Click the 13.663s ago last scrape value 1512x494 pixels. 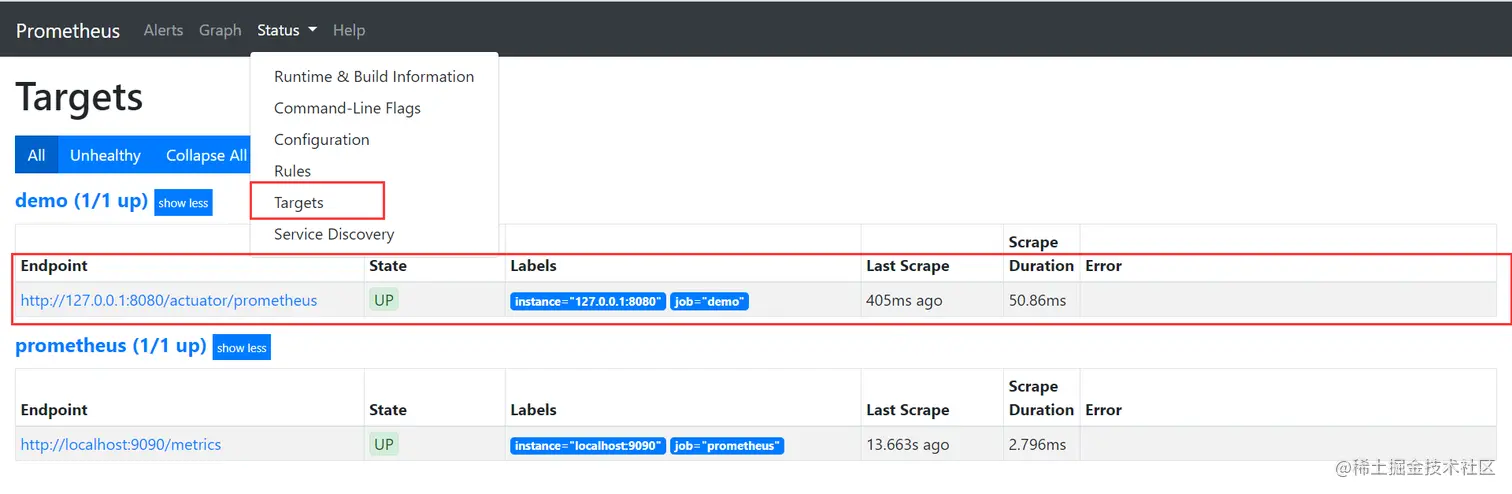pos(909,444)
